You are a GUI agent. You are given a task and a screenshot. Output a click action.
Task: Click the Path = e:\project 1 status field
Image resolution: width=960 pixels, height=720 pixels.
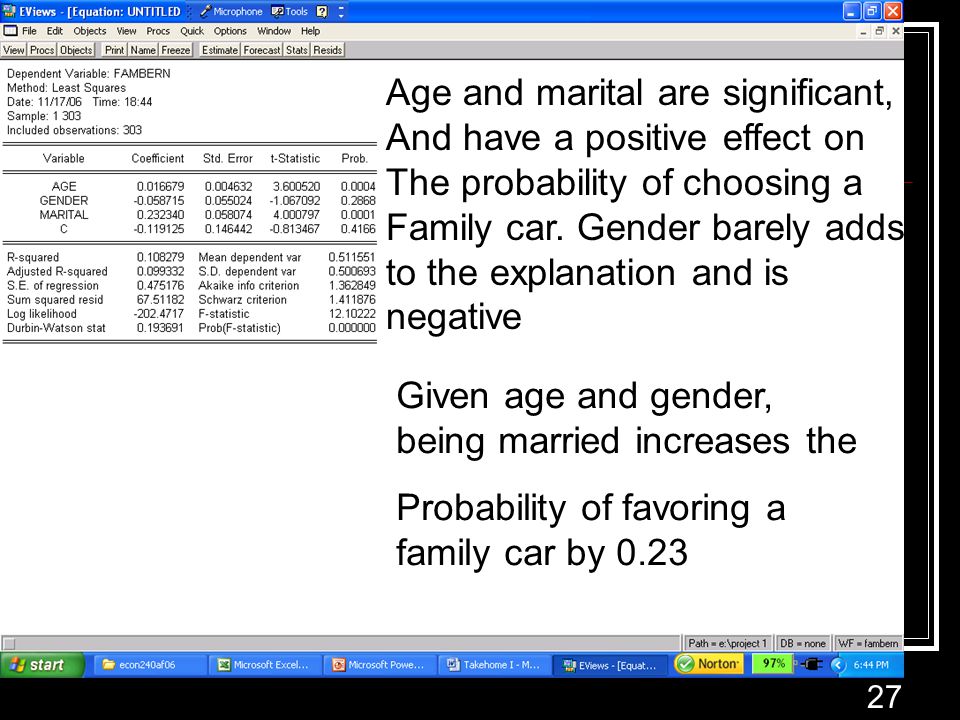tap(727, 643)
